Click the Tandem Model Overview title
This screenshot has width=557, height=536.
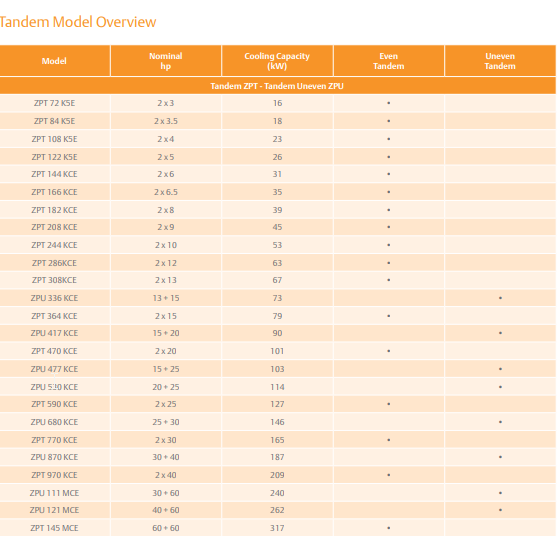point(77,22)
